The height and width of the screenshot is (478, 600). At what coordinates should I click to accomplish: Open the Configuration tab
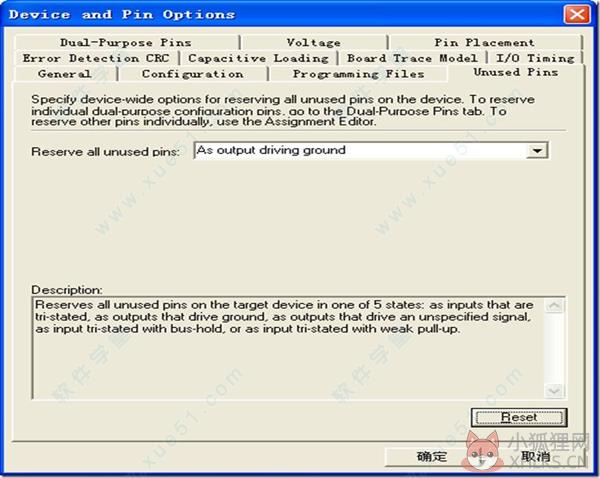point(192,74)
